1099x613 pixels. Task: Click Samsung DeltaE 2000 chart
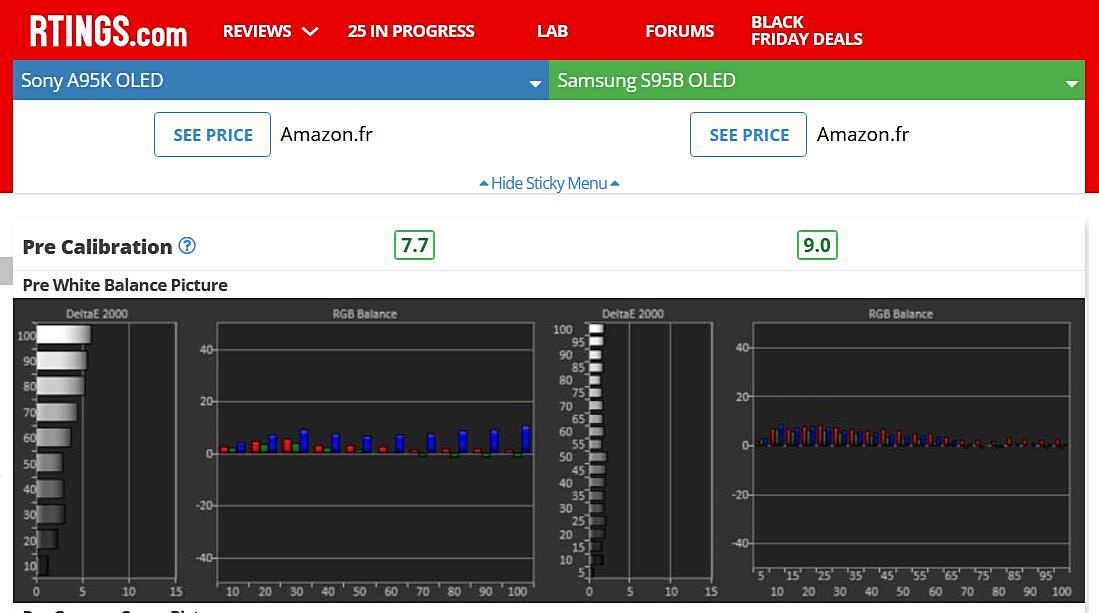pyautogui.click(x=634, y=453)
